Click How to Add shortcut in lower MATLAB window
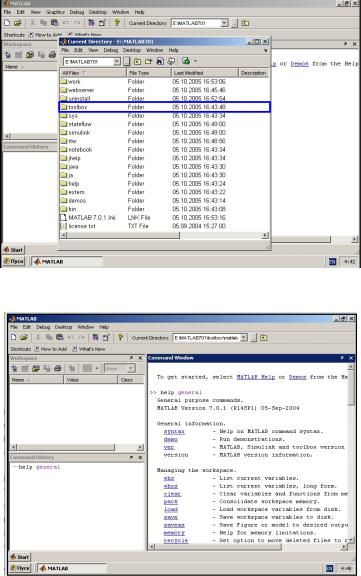 click(51, 349)
